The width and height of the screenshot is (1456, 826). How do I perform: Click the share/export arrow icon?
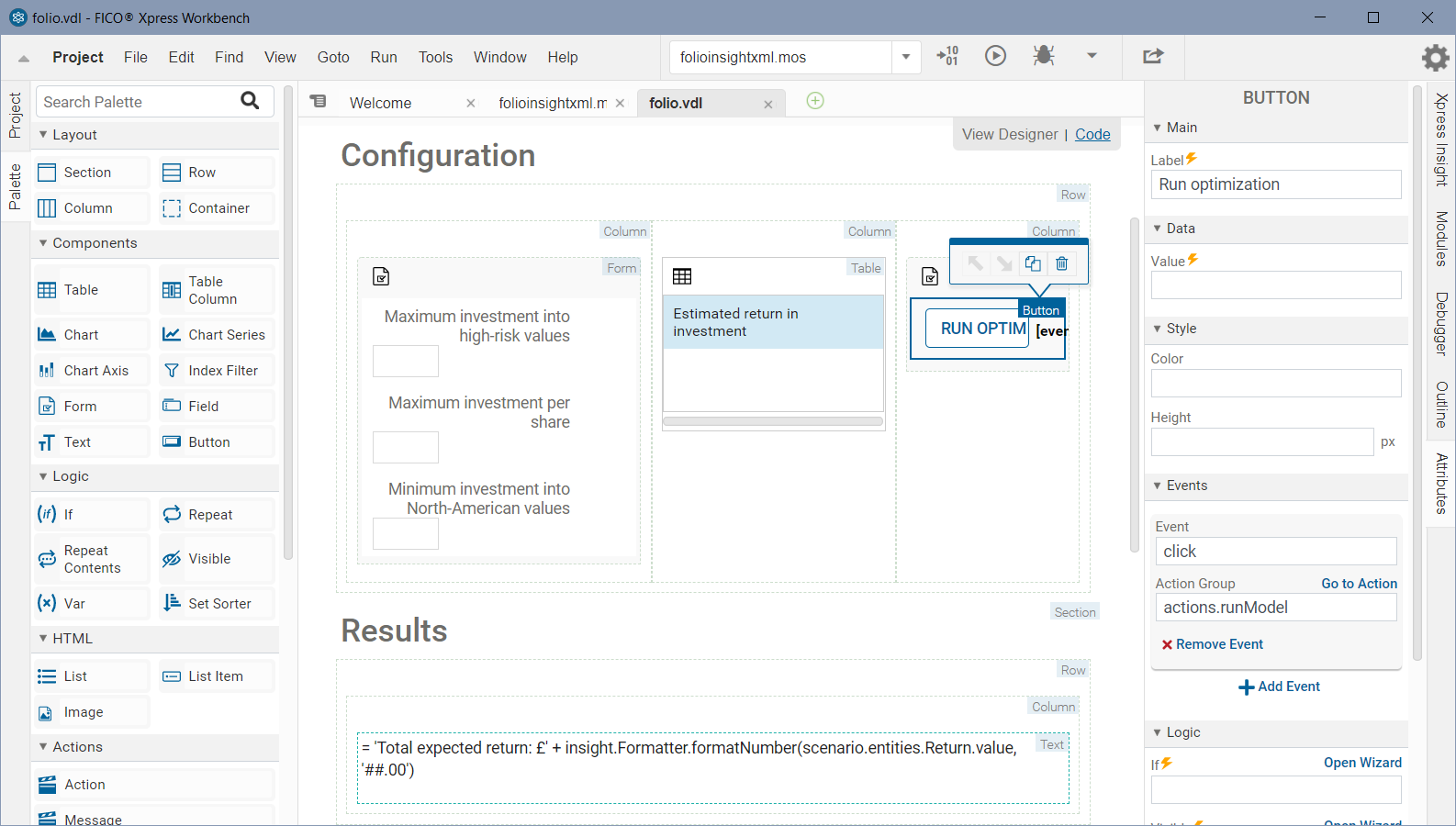pos(1153,56)
